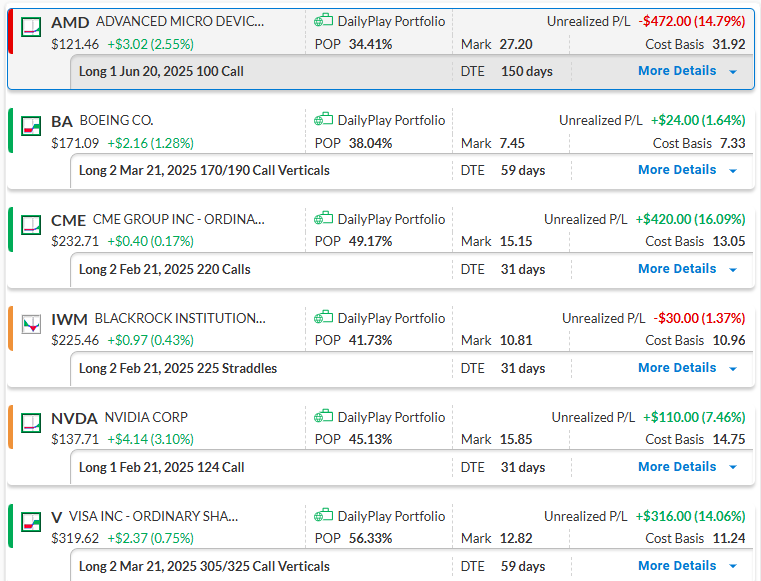
Task: Click the portfolio icon in the V row
Action: point(323,515)
